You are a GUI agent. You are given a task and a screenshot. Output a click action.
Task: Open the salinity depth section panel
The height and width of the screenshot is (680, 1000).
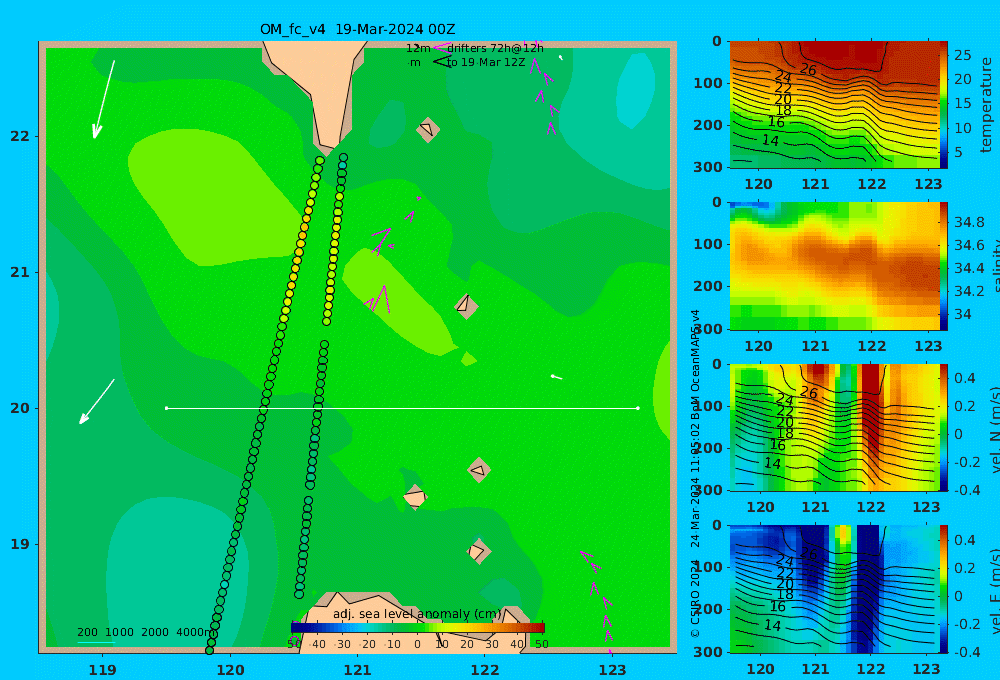click(834, 266)
